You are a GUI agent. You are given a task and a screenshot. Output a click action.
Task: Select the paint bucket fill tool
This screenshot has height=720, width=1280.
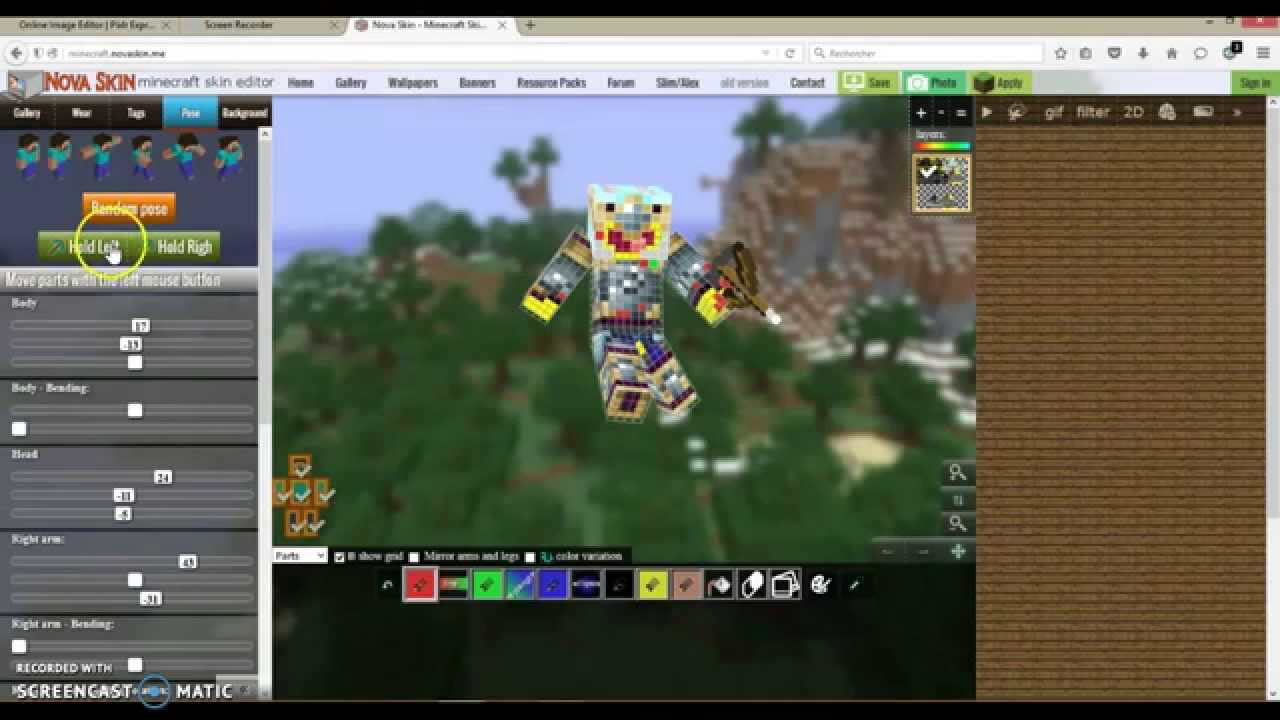point(719,584)
